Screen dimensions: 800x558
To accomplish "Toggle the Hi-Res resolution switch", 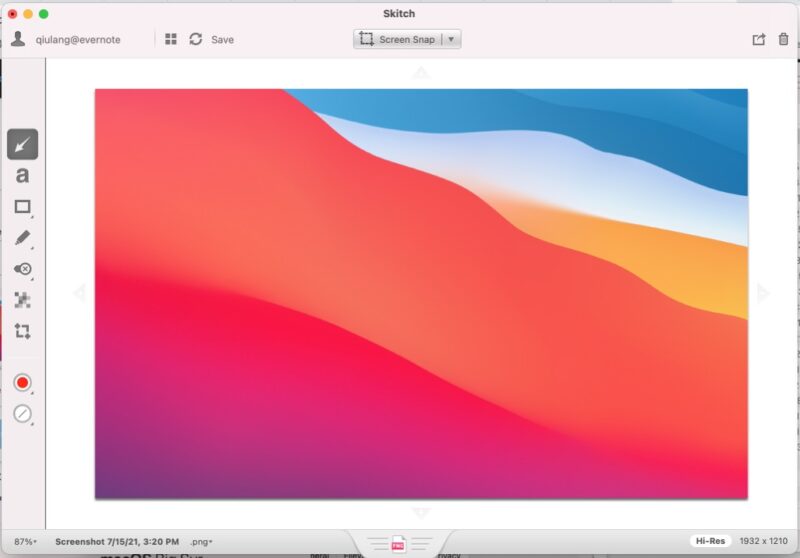I will 711,541.
